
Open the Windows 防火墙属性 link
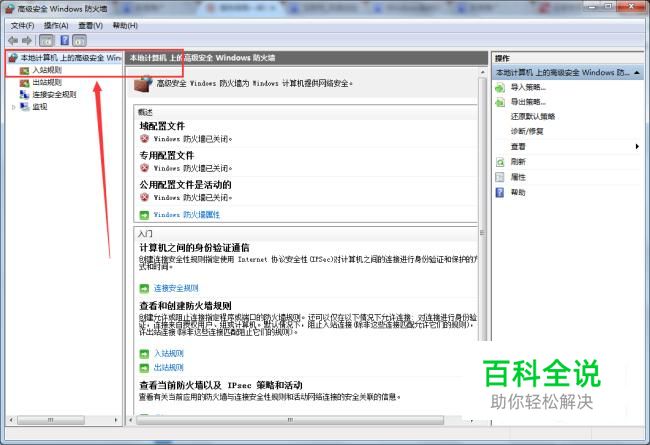[187, 215]
